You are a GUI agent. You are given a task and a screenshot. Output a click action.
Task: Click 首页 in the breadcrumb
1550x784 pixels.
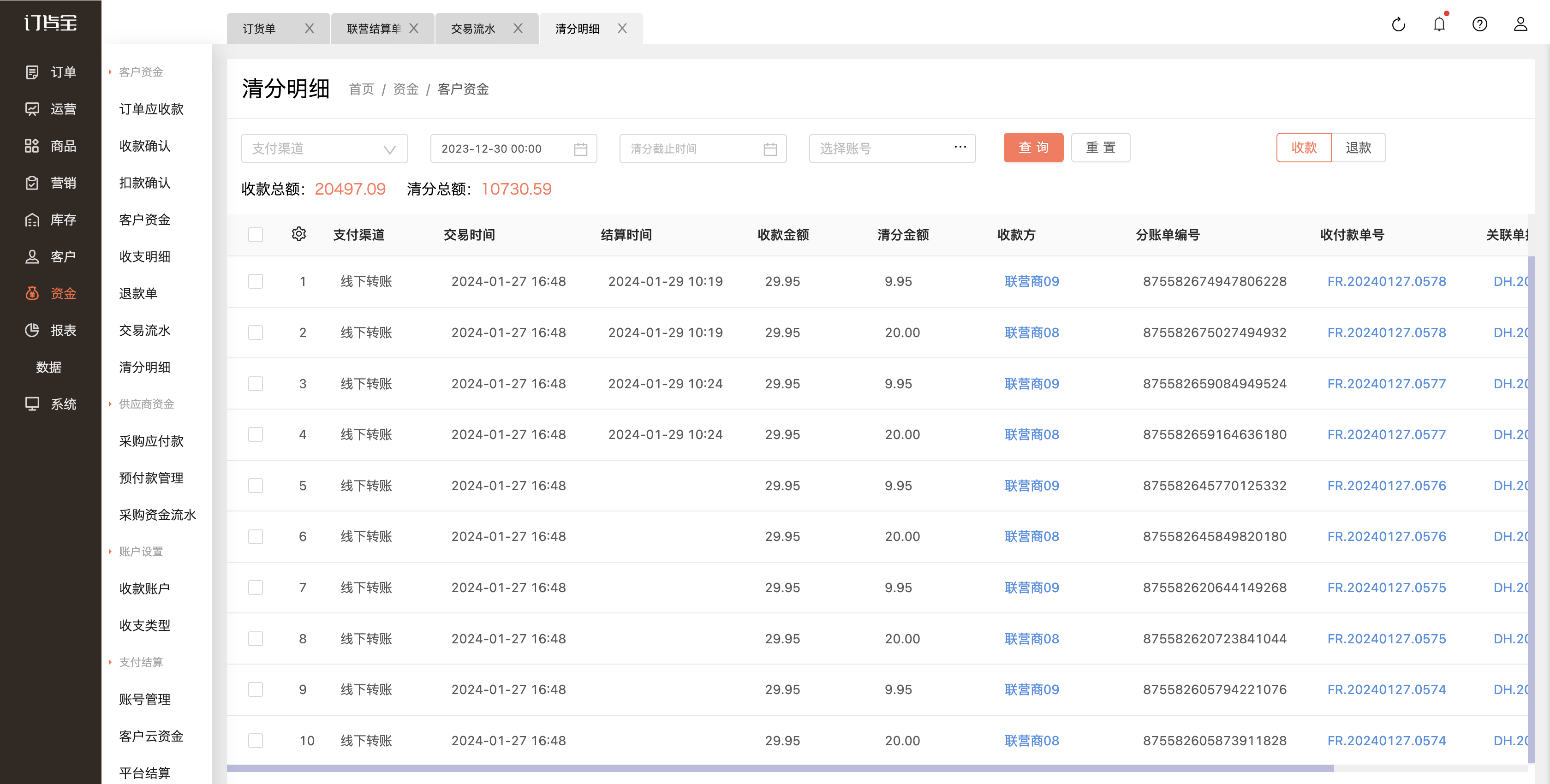click(362, 89)
